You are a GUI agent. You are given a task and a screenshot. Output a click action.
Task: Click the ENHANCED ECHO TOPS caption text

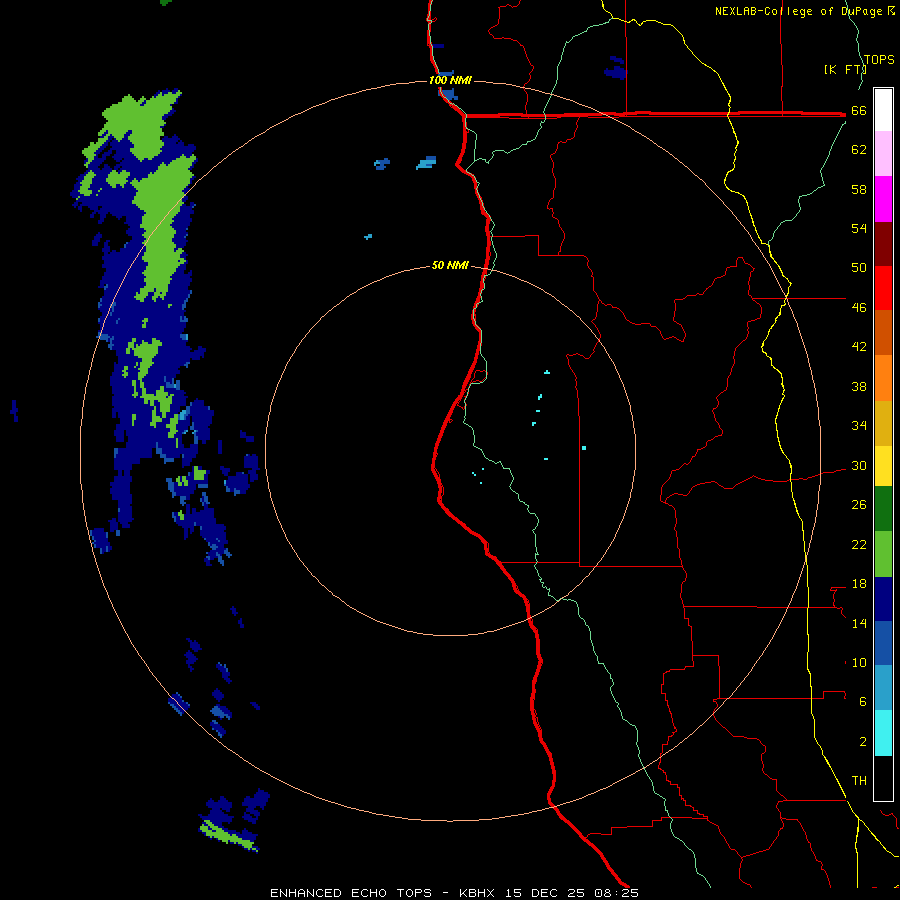[351, 893]
